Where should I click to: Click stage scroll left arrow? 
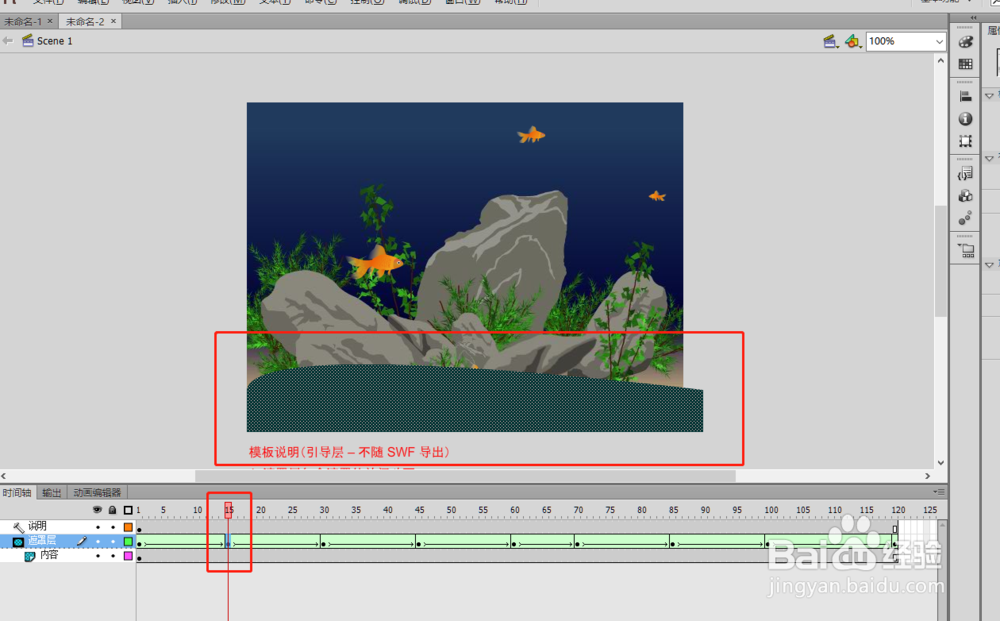4,476
